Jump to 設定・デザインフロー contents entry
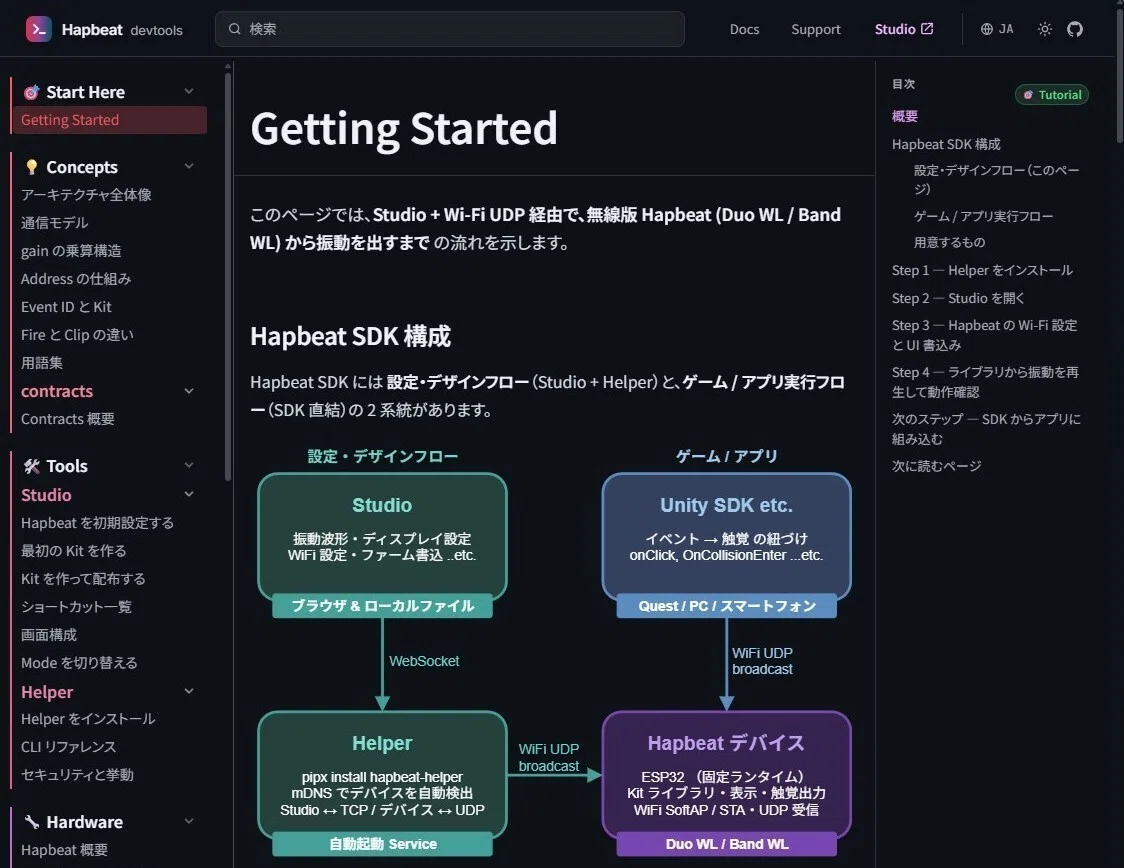The image size is (1124, 868). click(x=996, y=179)
